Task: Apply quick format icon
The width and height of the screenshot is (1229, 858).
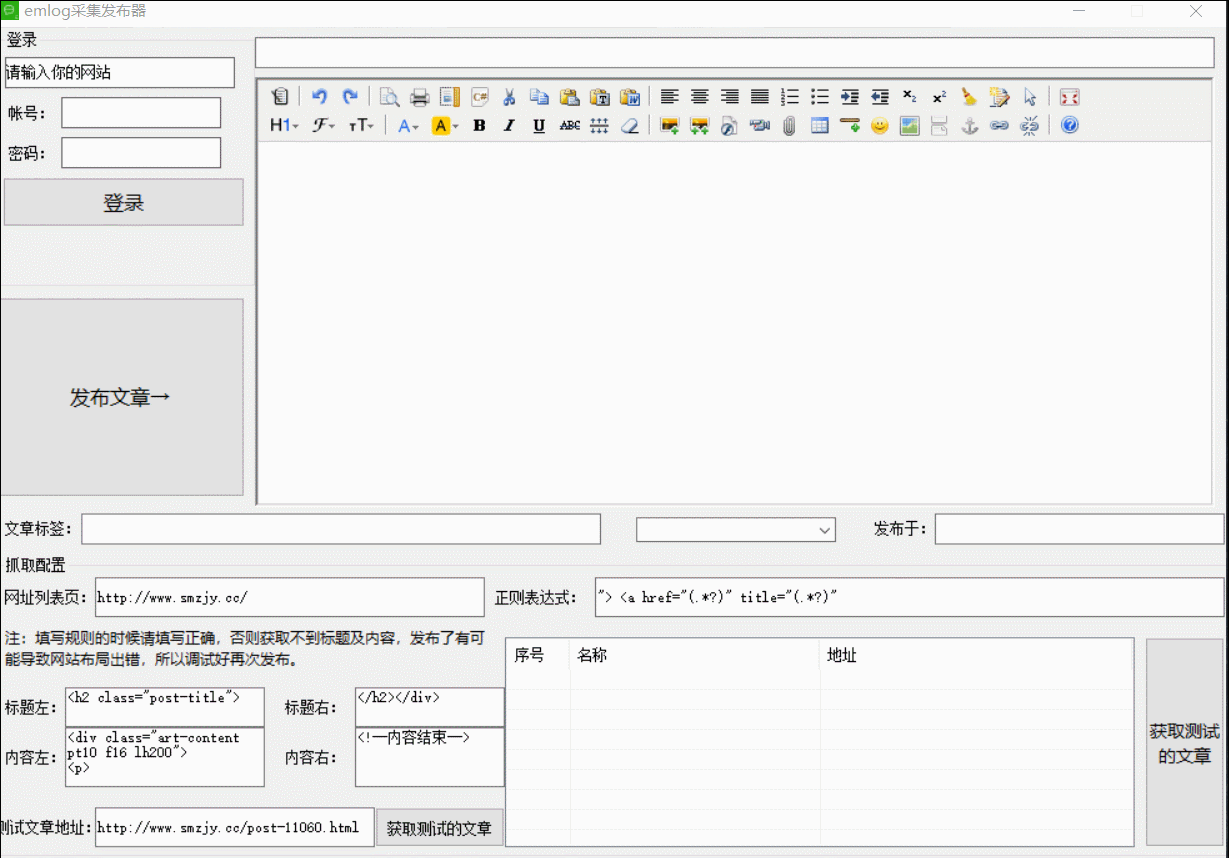Action: pos(1000,97)
